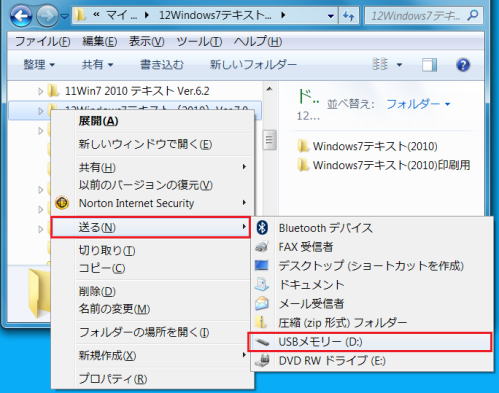Choose 新しいウィンドウで開く(E) in the context menu
The image size is (499, 393).
coord(152,144)
